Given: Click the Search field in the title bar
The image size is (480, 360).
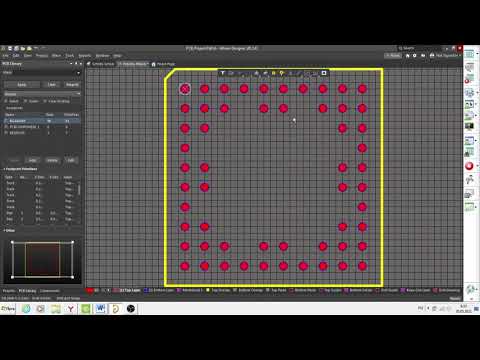Looking at the screenshot, I should click(x=420, y=48).
